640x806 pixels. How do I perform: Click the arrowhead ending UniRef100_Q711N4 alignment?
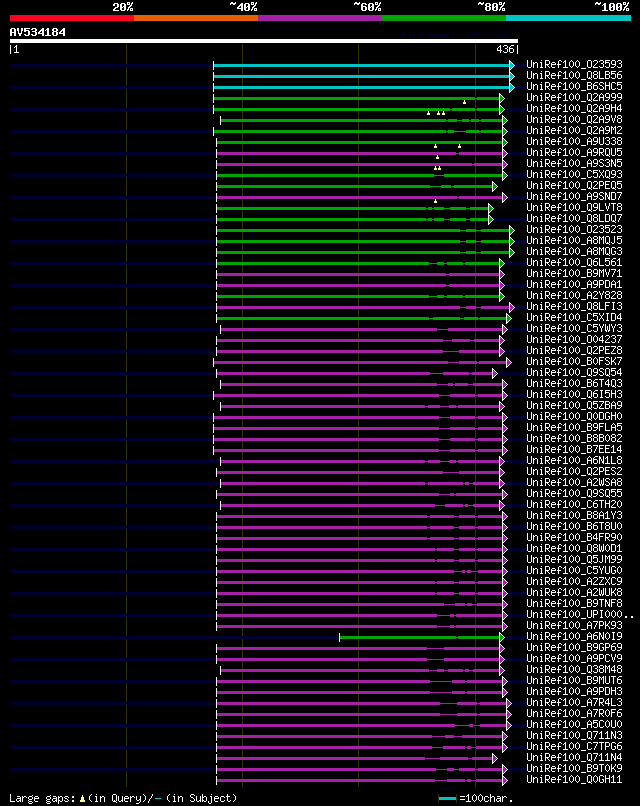pos(495,758)
